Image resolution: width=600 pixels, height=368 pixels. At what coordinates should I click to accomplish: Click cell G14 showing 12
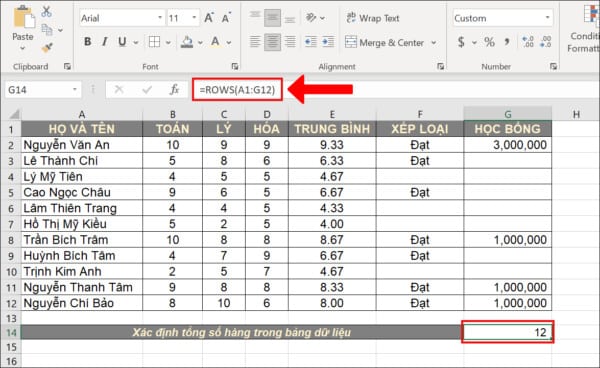pos(507,332)
